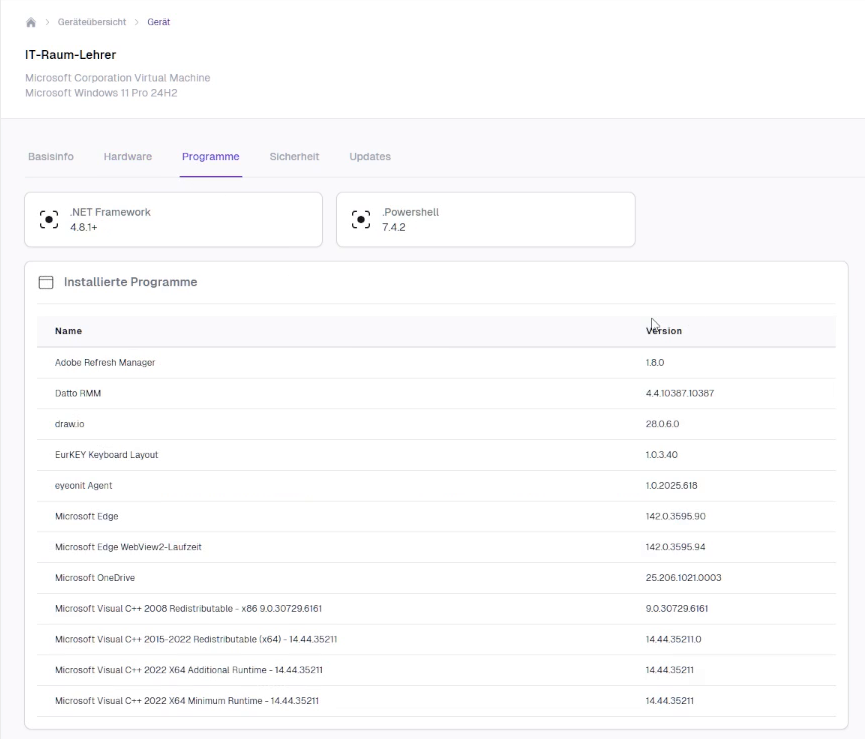Image resolution: width=865 pixels, height=739 pixels.
Task: Click the .Powershell card icon
Action: click(x=361, y=220)
